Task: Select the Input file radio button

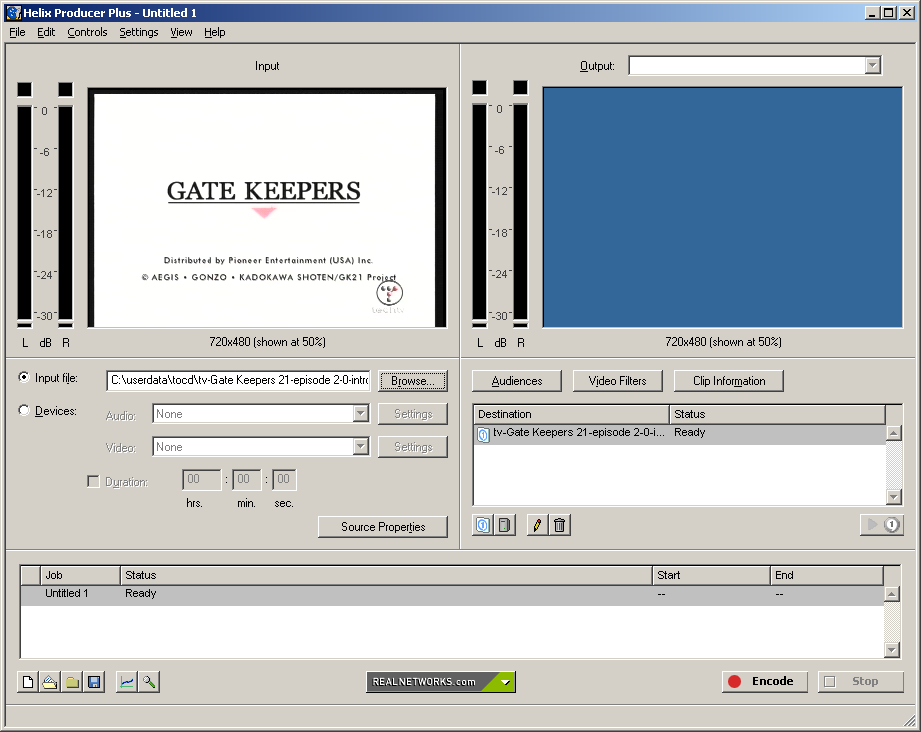Action: pos(24,377)
